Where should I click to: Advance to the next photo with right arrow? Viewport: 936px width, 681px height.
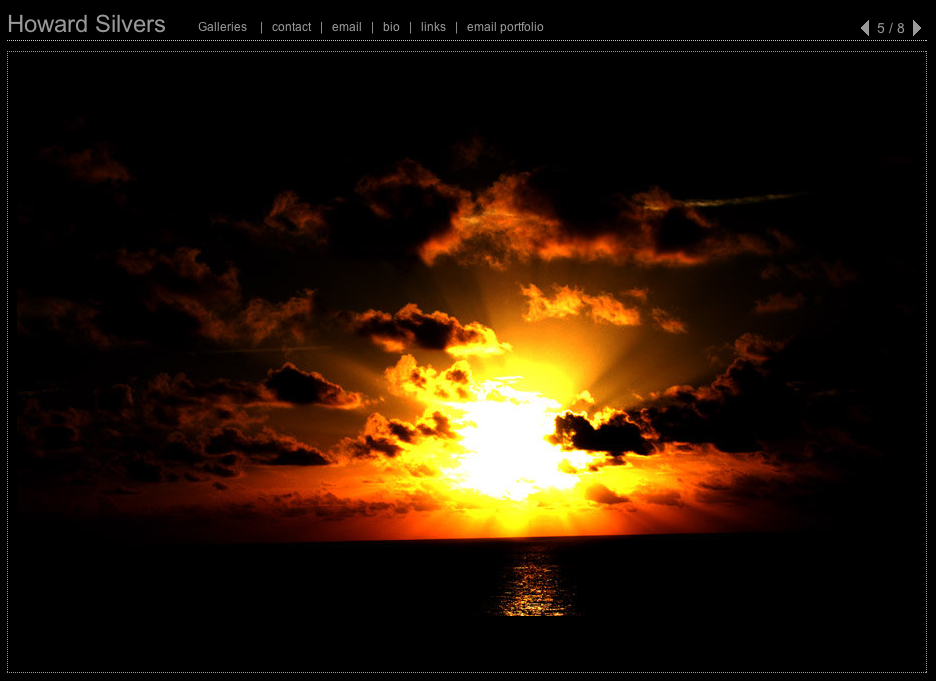tap(917, 28)
